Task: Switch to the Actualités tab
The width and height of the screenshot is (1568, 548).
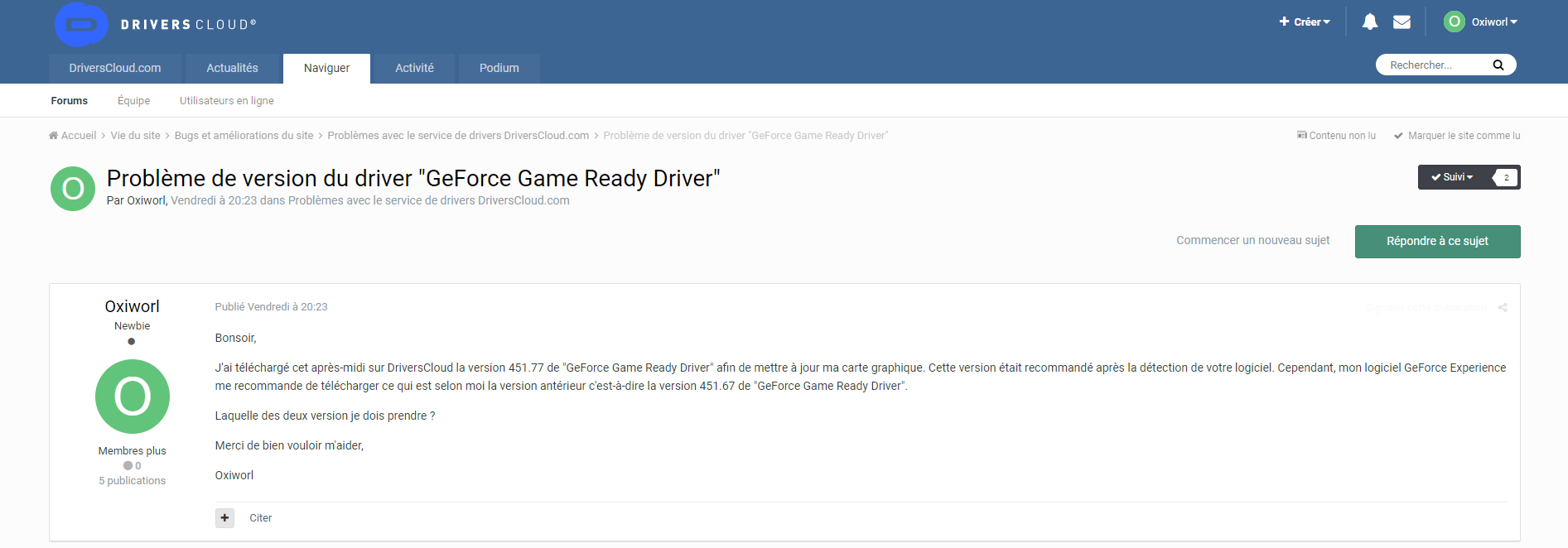Action: (232, 69)
